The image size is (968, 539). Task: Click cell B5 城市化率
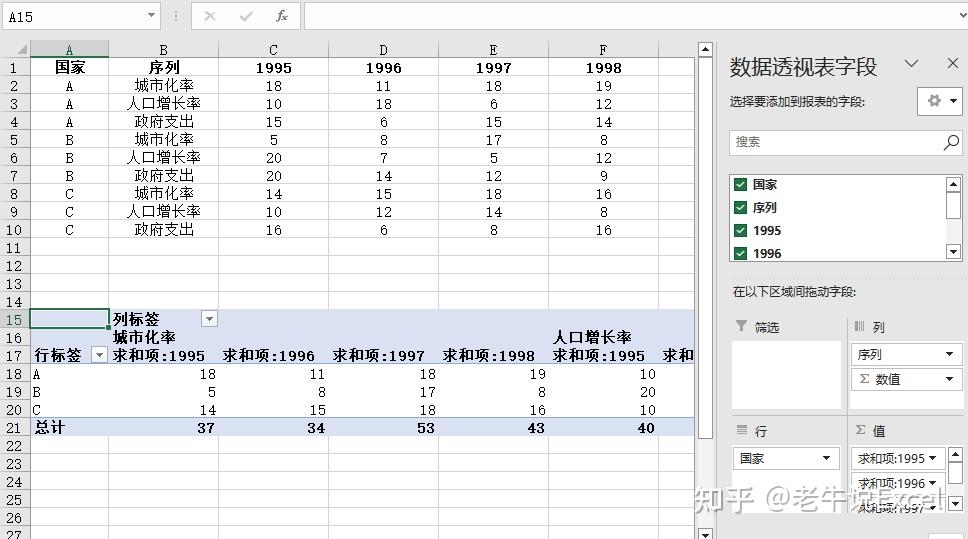coord(163,140)
